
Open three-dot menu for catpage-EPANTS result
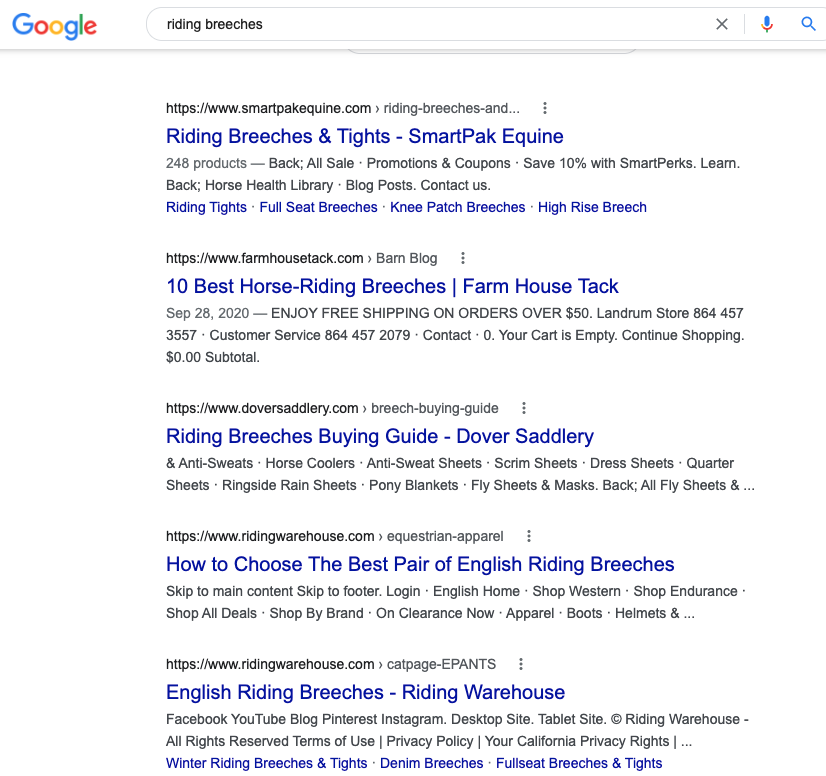[520, 664]
